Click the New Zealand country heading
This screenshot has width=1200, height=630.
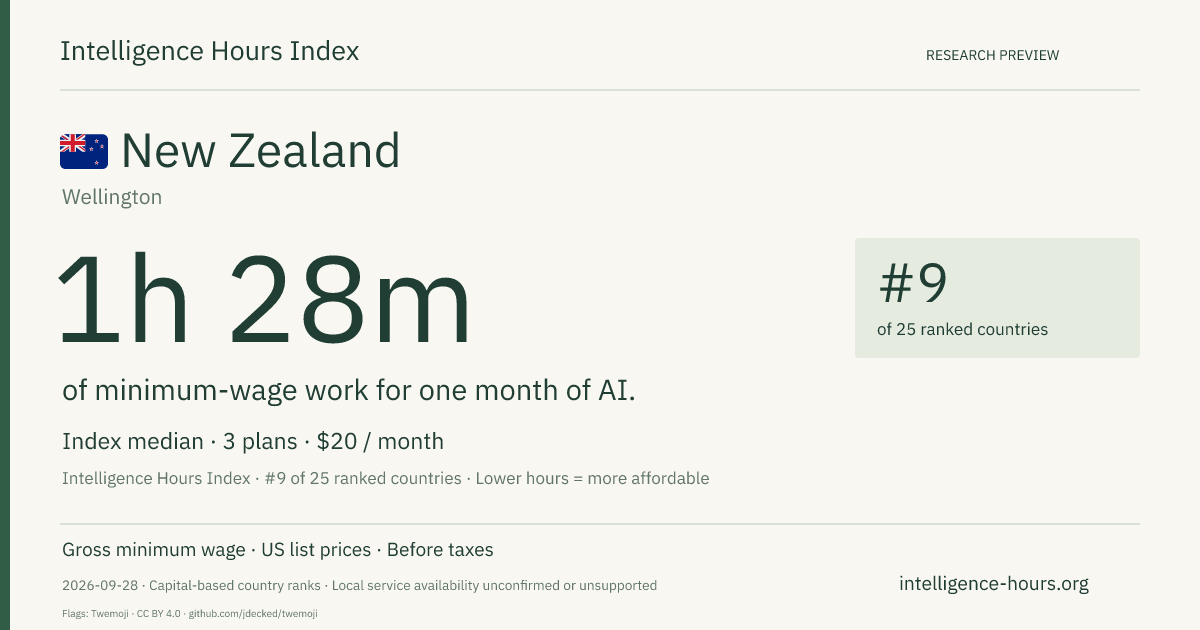click(x=260, y=151)
